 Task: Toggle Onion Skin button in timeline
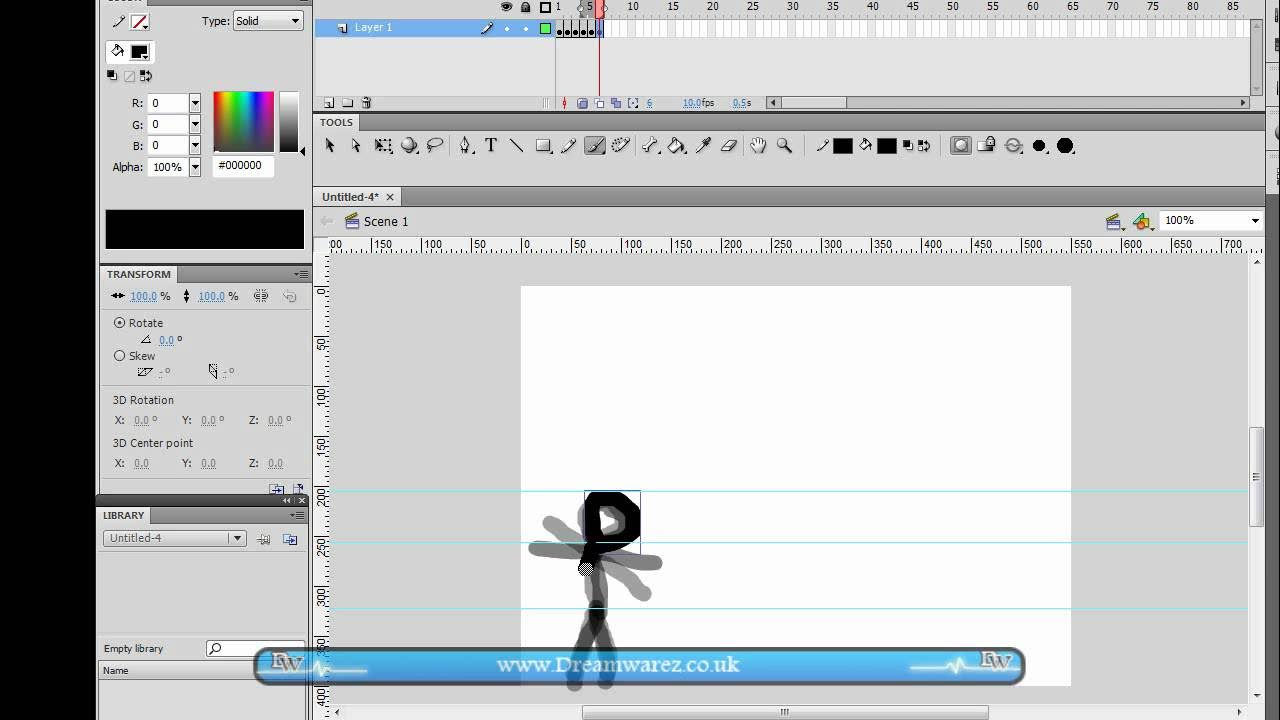(582, 103)
